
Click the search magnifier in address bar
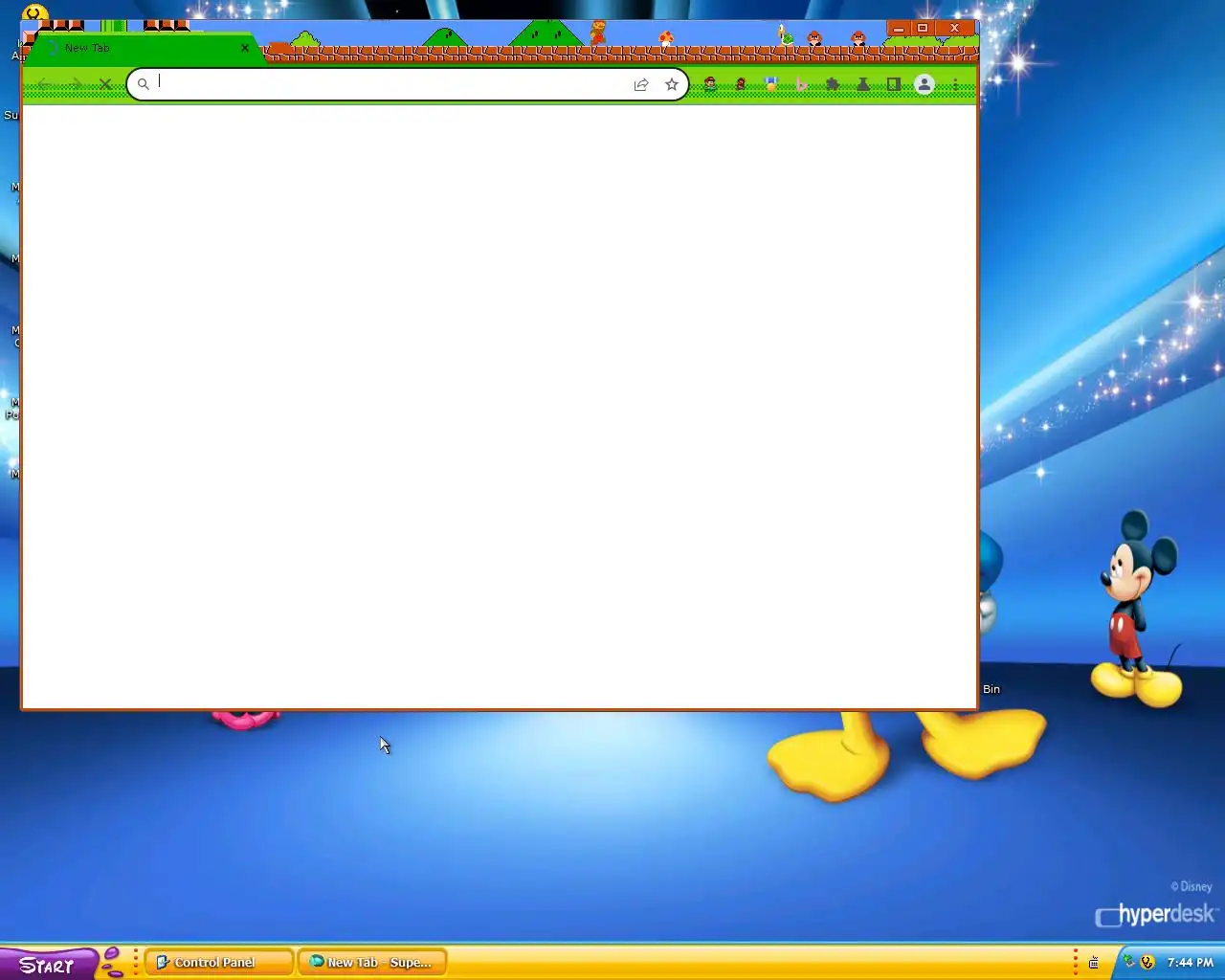(x=144, y=84)
